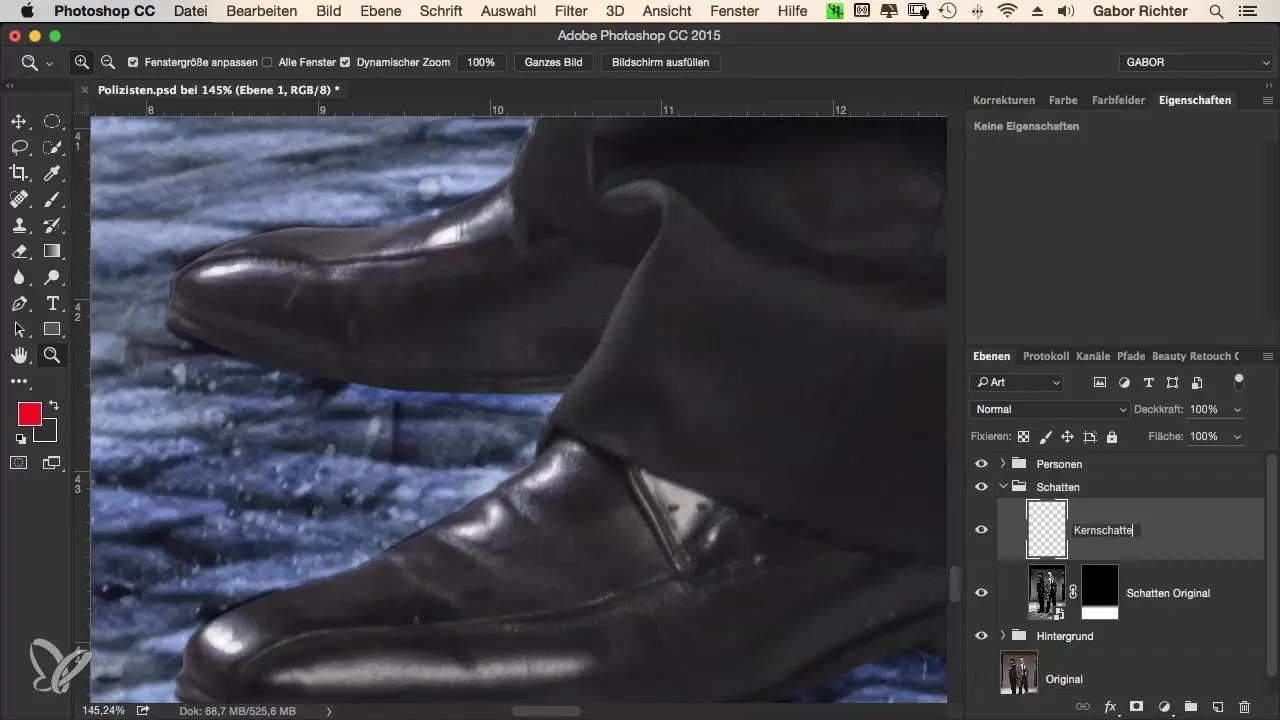Select the Move tool
1280x720 pixels.
coord(19,122)
